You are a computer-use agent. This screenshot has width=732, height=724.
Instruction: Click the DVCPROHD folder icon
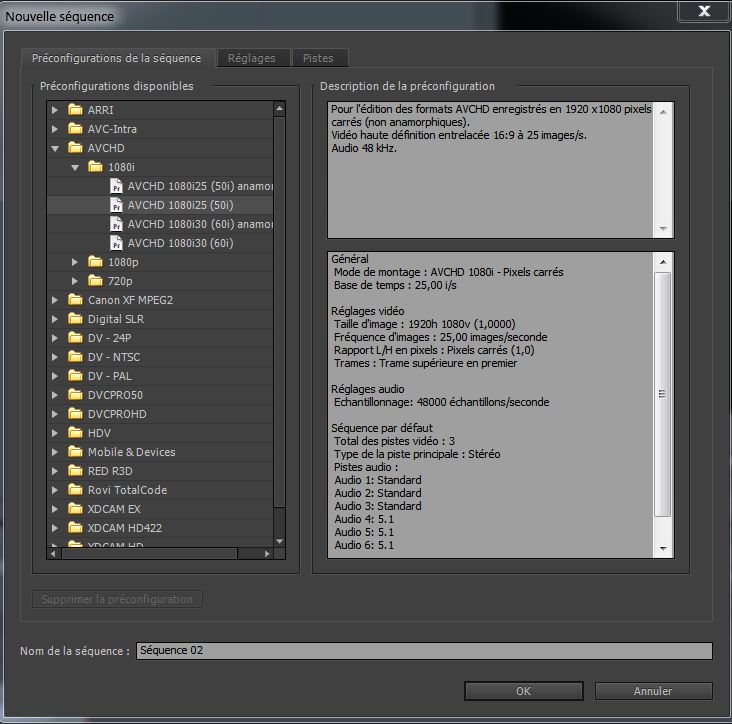tap(75, 414)
